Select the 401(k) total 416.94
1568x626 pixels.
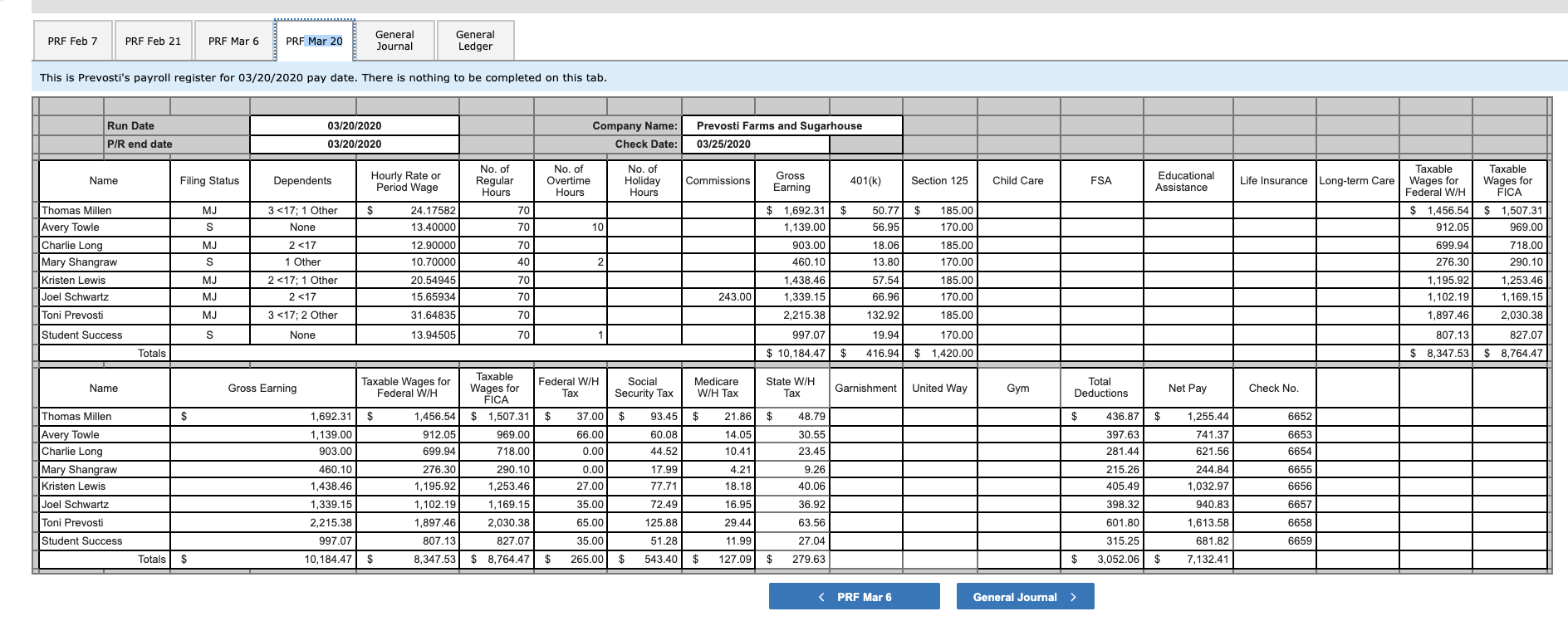865,353
